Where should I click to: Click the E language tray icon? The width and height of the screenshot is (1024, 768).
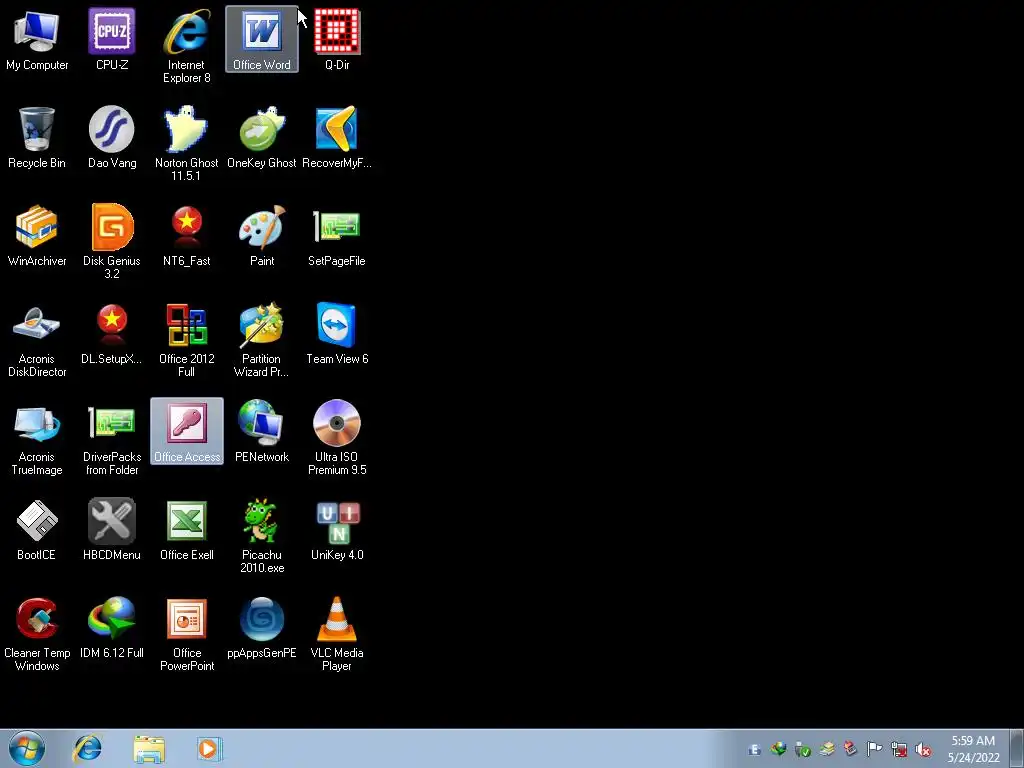click(754, 750)
